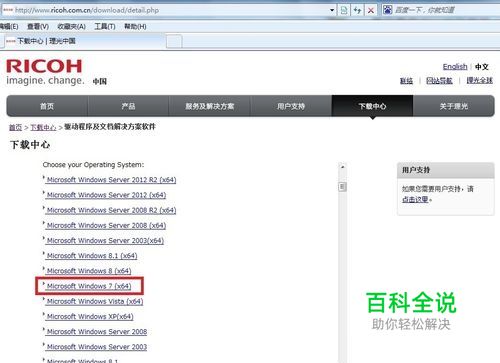
Task: Click the red stop loading icon
Action: click(371, 10)
